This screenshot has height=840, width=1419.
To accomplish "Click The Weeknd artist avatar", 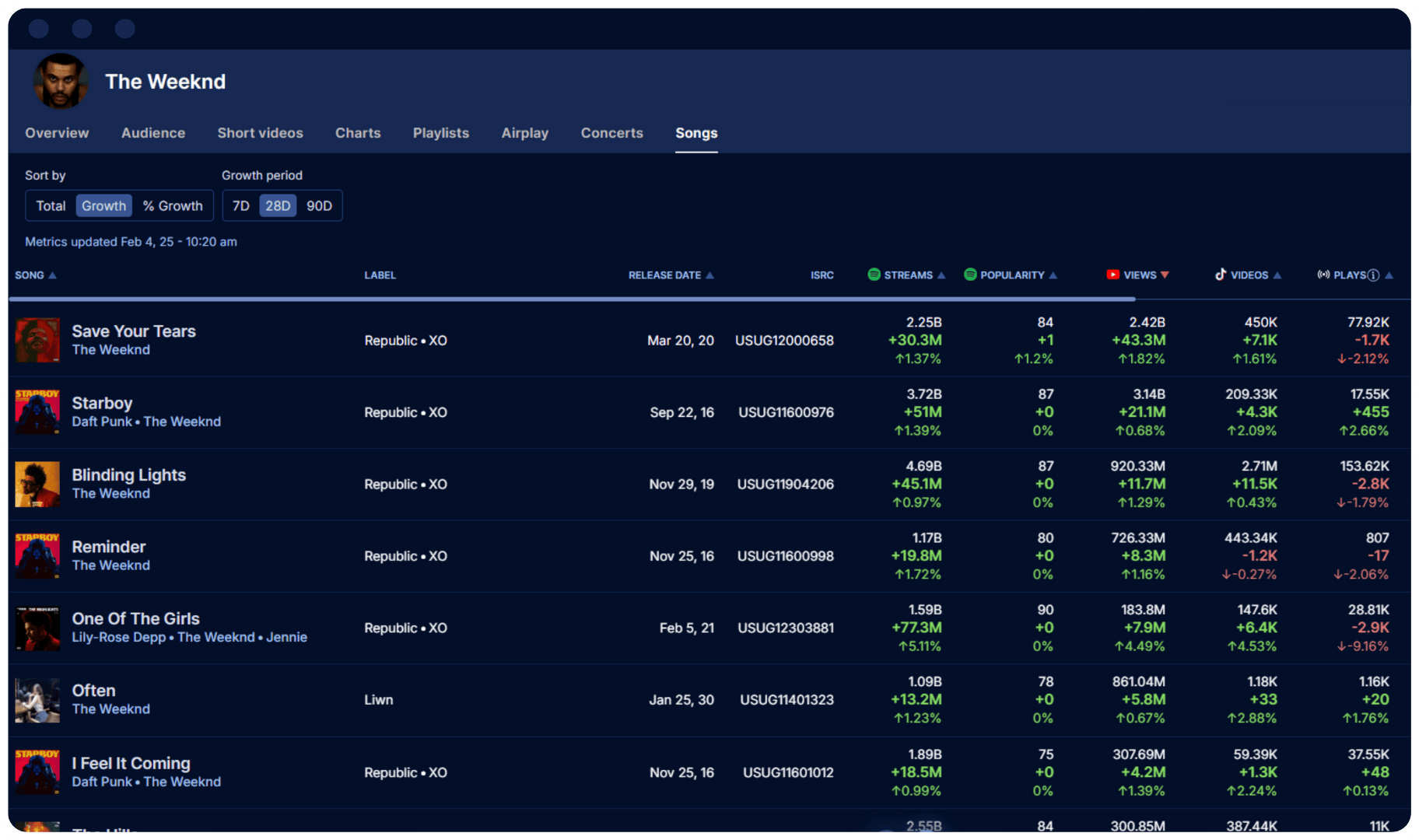I will [x=61, y=81].
